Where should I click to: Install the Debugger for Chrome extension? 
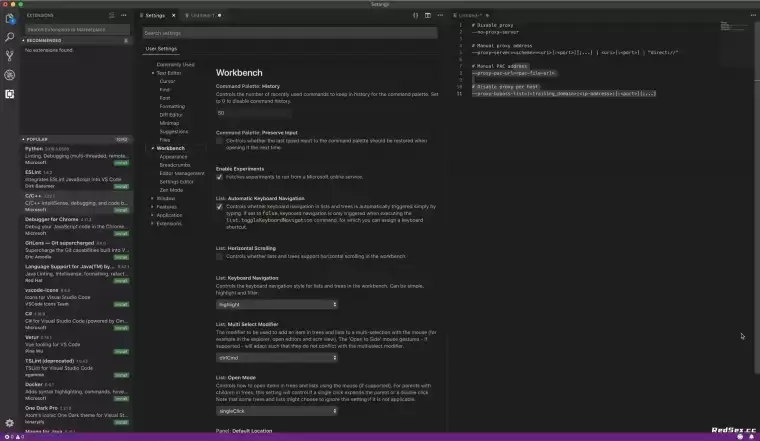point(121,234)
